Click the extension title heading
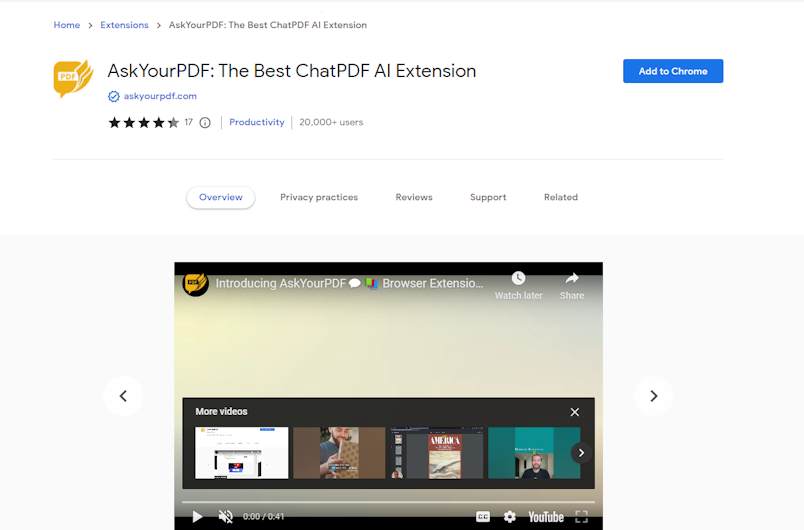Image resolution: width=804 pixels, height=530 pixels. pyautogui.click(x=291, y=71)
